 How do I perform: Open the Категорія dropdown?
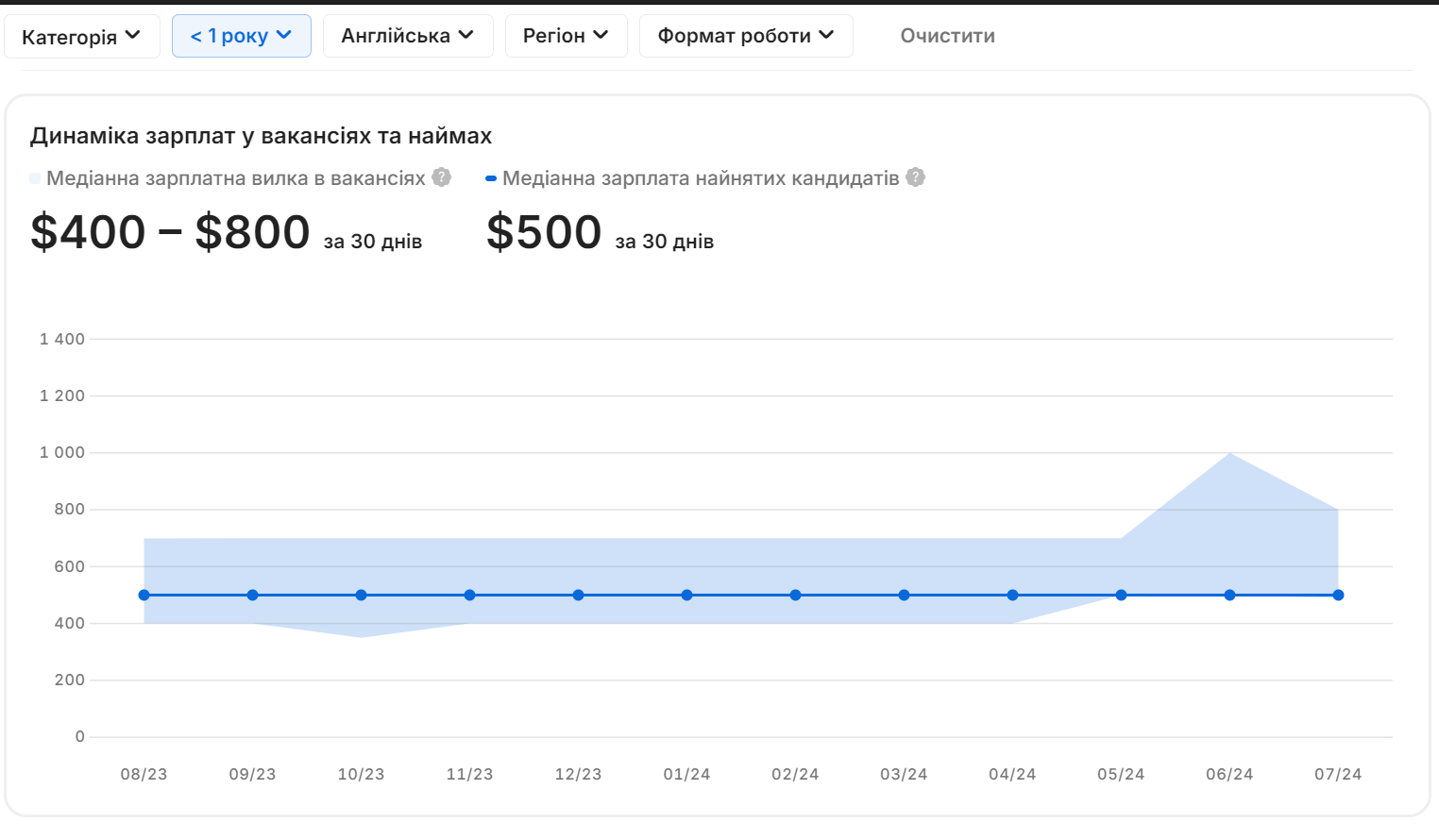click(82, 35)
